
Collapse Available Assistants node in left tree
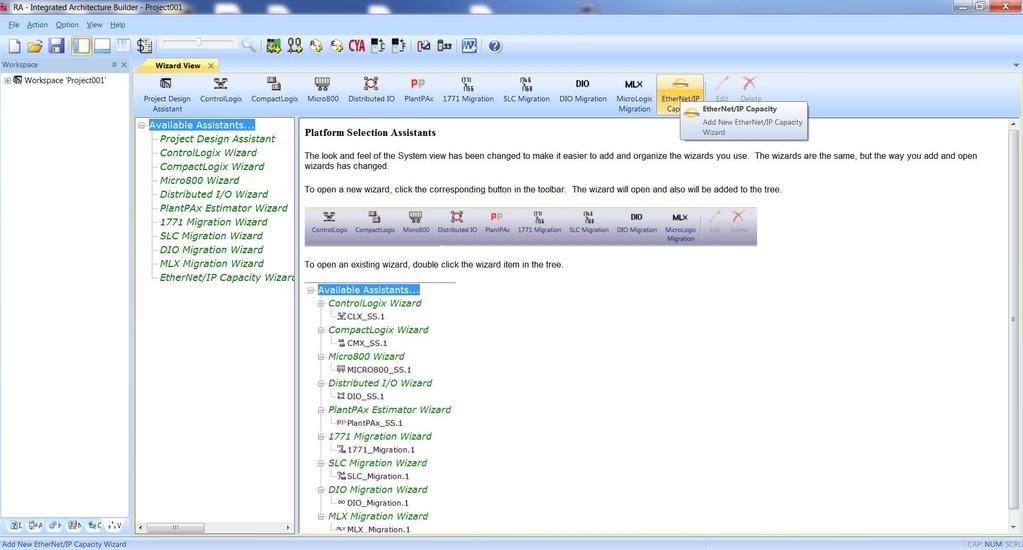pos(141,125)
